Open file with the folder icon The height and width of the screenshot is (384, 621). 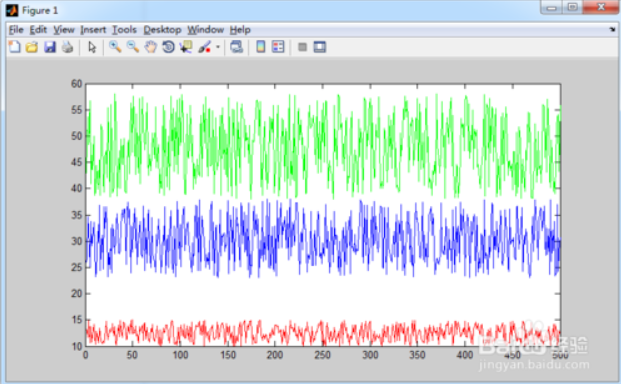32,47
